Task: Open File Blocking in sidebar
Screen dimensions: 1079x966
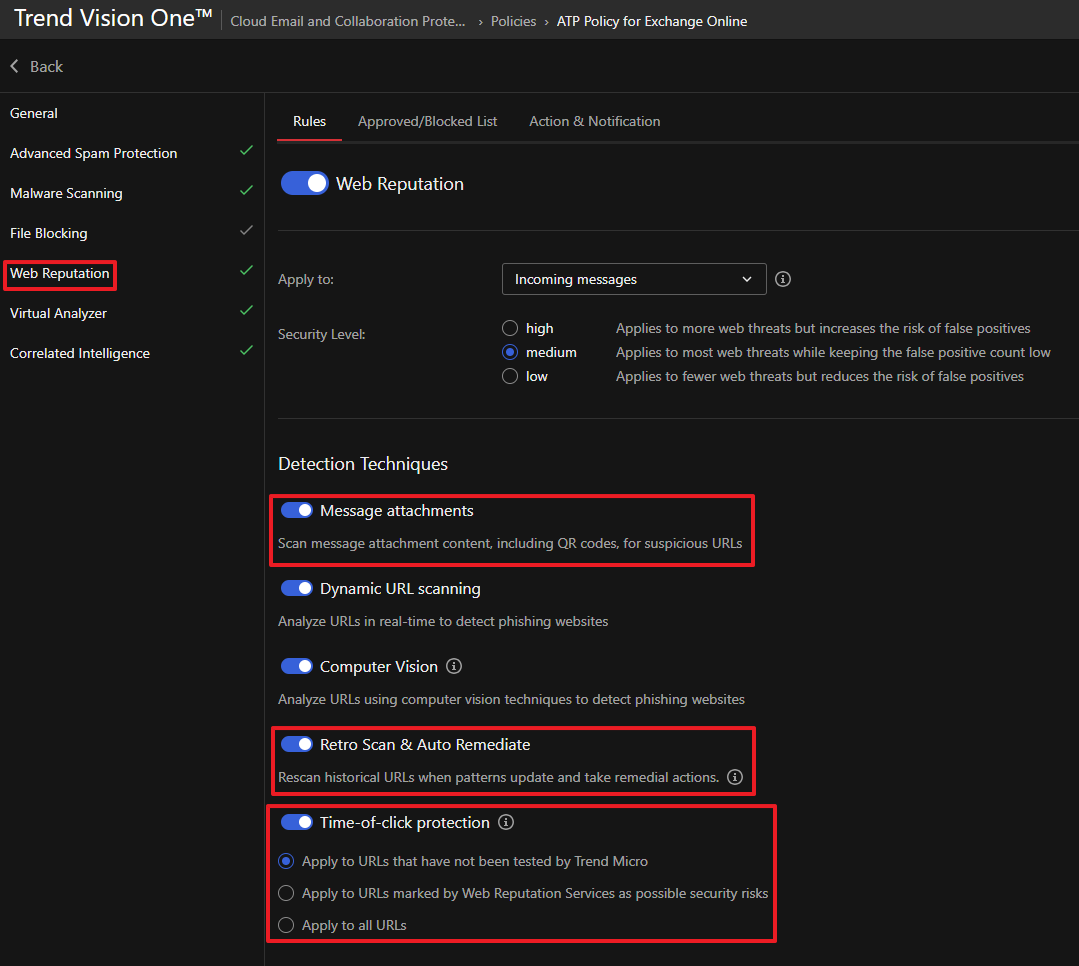Action: (48, 233)
